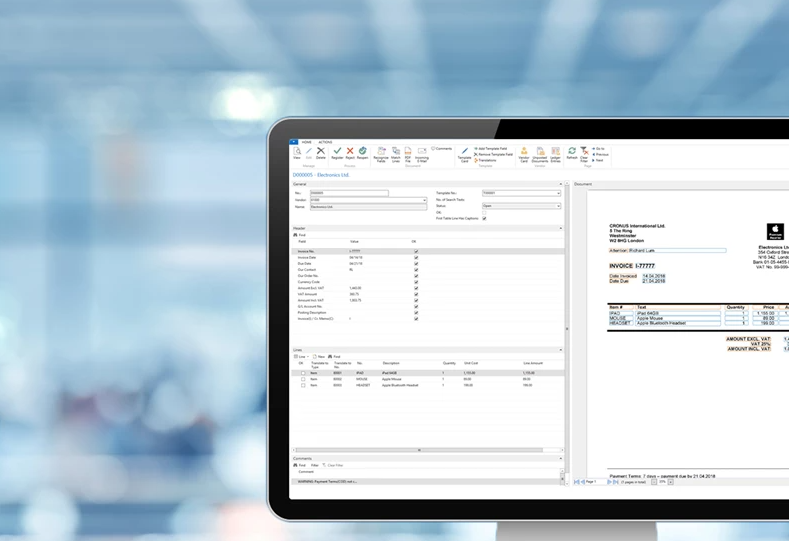This screenshot has height=541, width=789.
Task: Open the Template No. dropdown
Action: click(558, 193)
